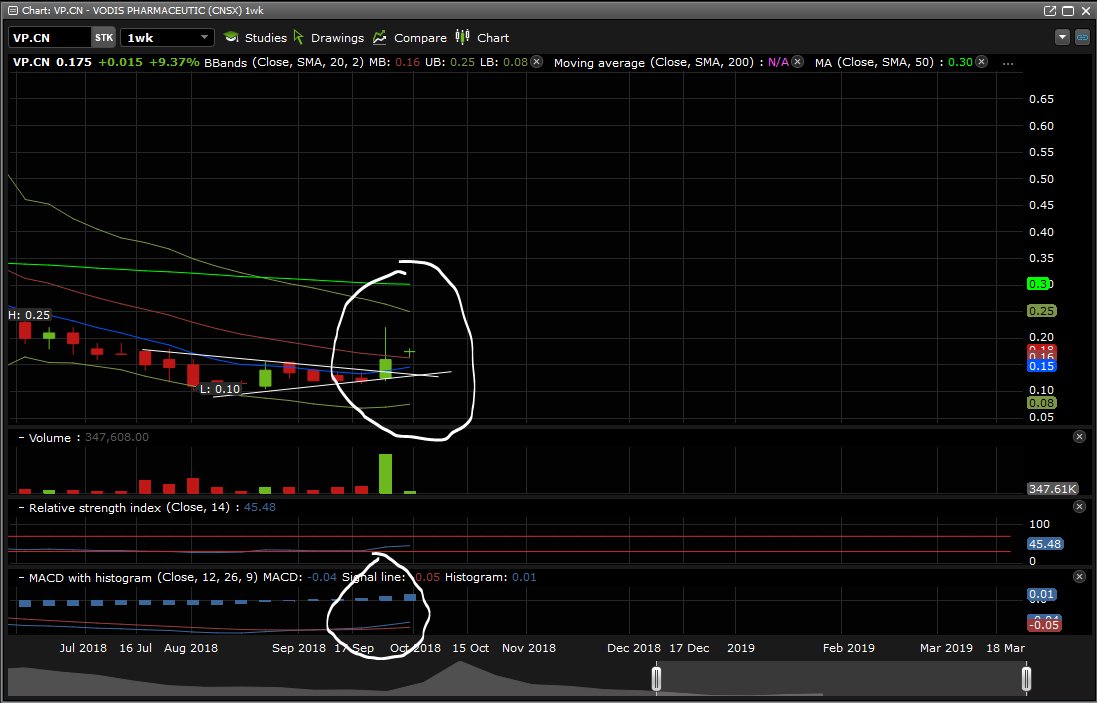Open the Drawings tools menu
This screenshot has height=703, width=1097.
(329, 38)
